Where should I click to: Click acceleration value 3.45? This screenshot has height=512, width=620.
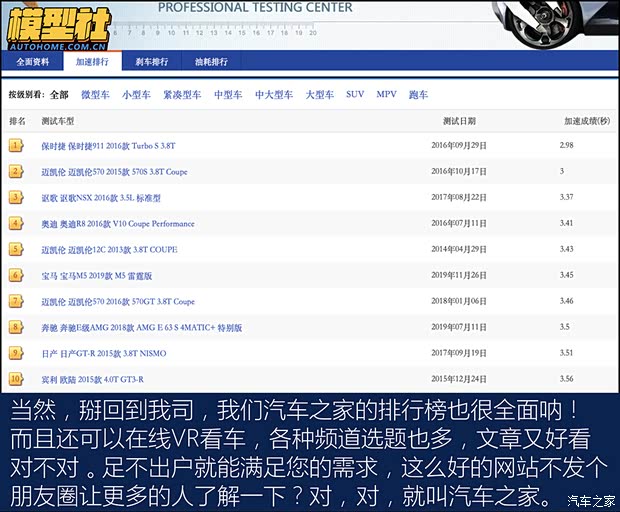tap(566, 275)
